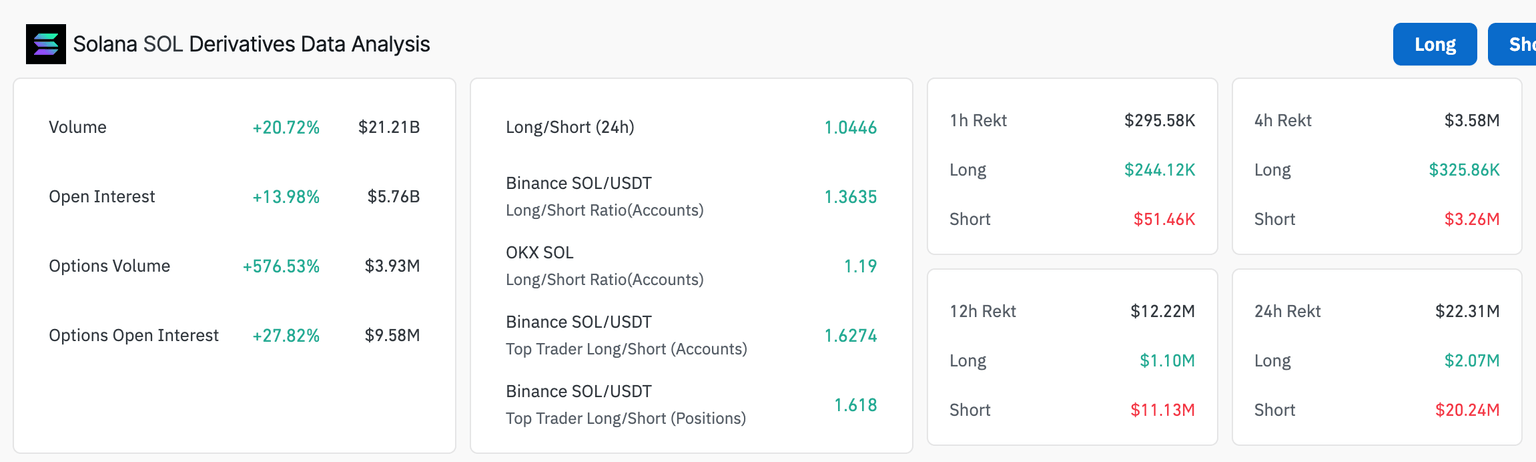The width and height of the screenshot is (1536, 462).
Task: Click the 24h Short liquidation value $20.24M
Action: coord(1467,410)
